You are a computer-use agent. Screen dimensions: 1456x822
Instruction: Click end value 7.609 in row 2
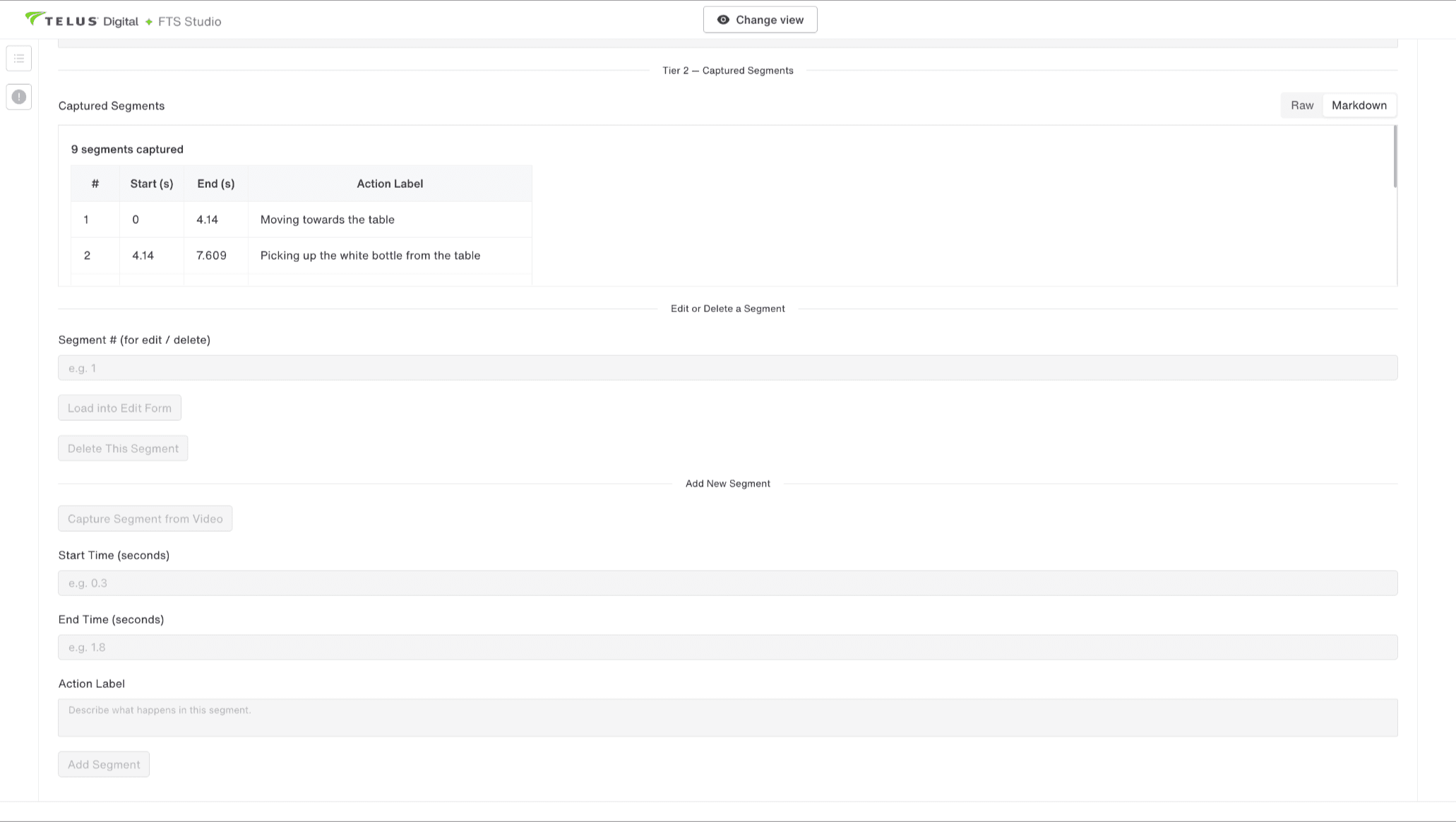[211, 256]
